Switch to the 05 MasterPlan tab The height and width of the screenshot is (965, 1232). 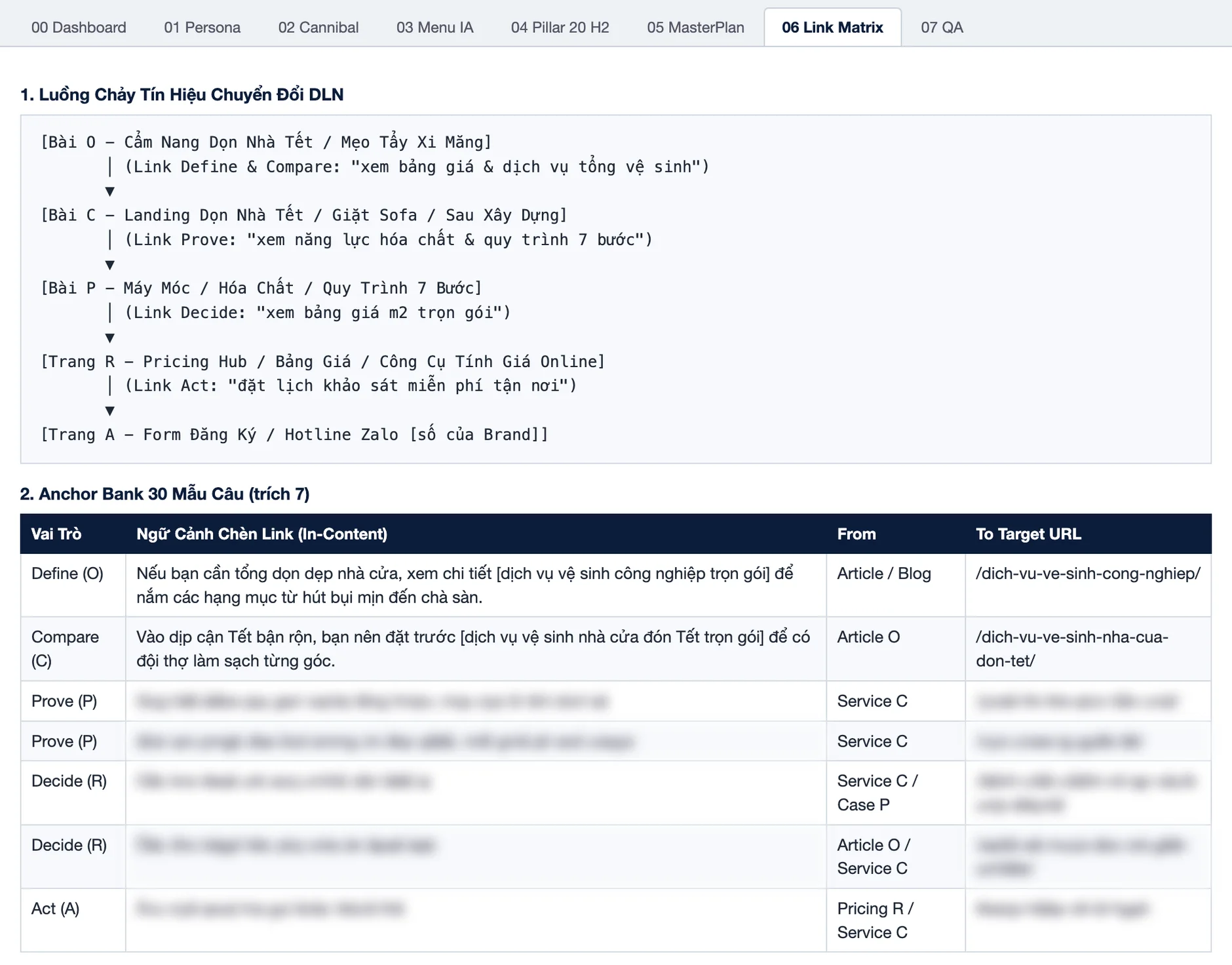pos(695,28)
